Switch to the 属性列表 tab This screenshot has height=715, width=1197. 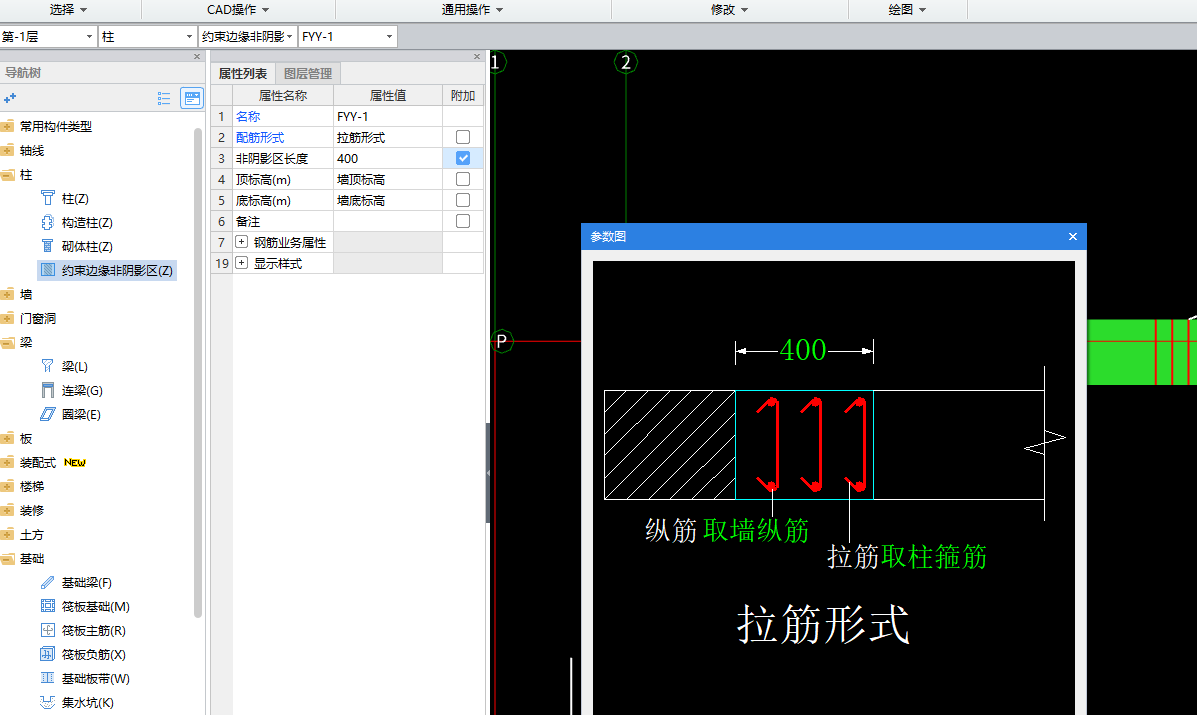[243, 73]
